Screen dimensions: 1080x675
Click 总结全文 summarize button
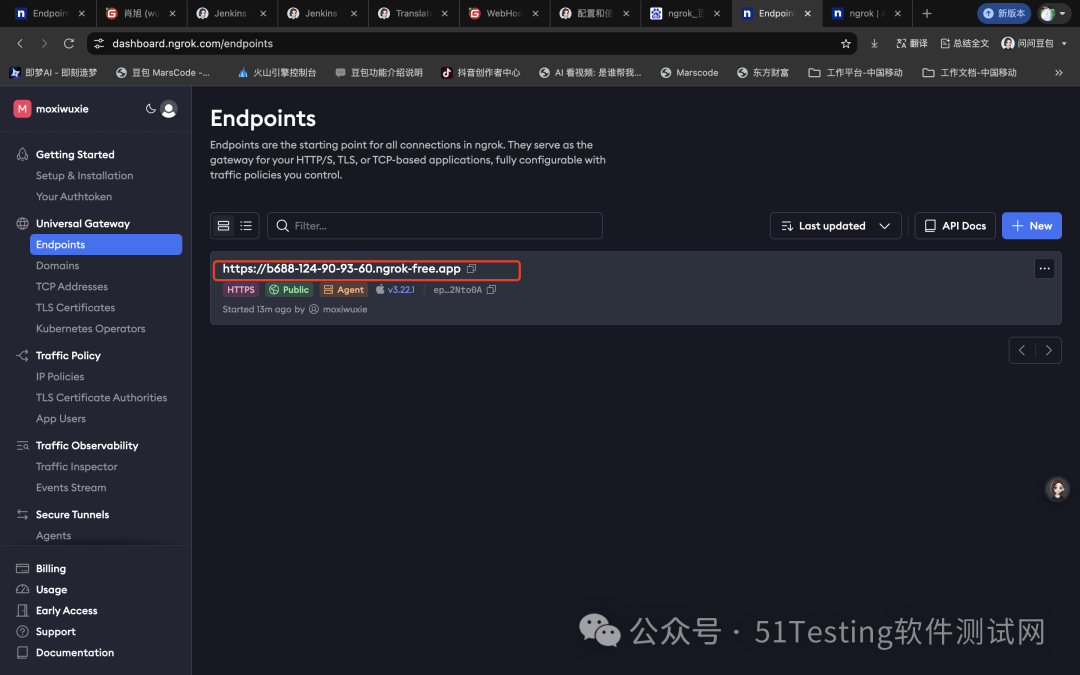[964, 43]
